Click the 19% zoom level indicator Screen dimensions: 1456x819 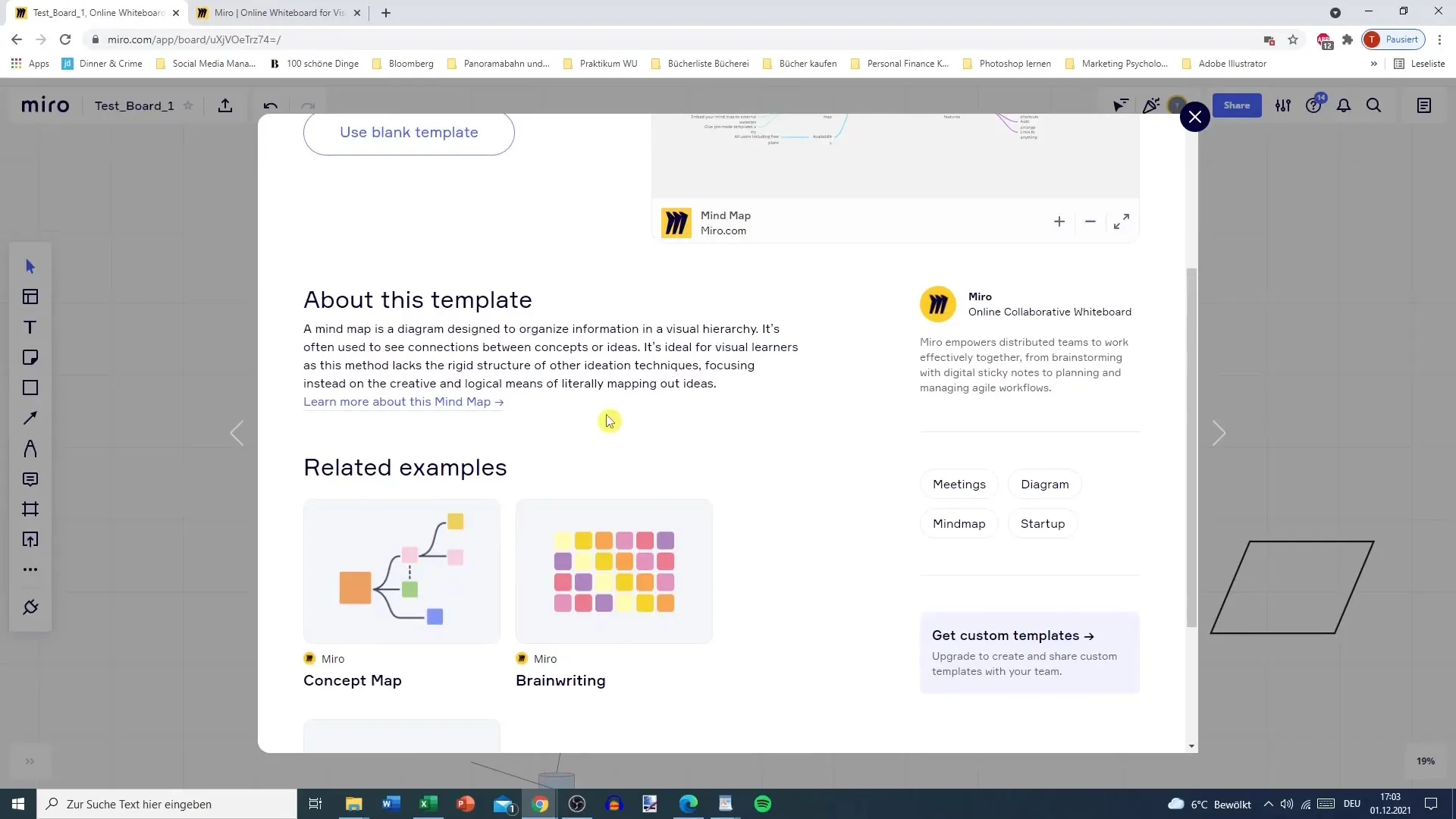point(1426,761)
